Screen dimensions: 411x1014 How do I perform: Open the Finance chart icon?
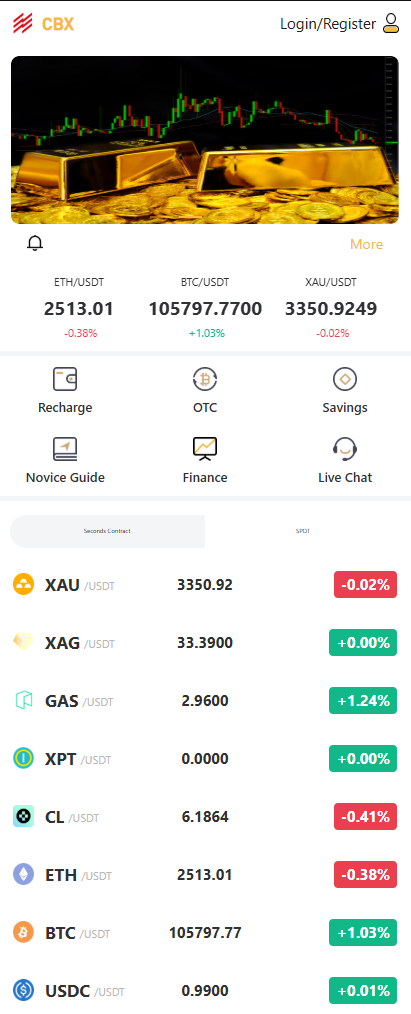(x=205, y=448)
